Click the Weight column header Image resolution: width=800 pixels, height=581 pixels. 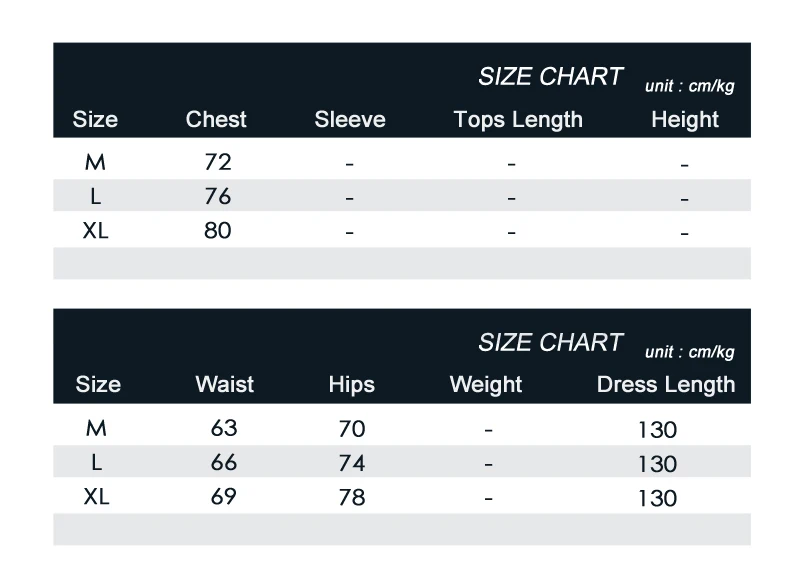pyautogui.click(x=486, y=385)
